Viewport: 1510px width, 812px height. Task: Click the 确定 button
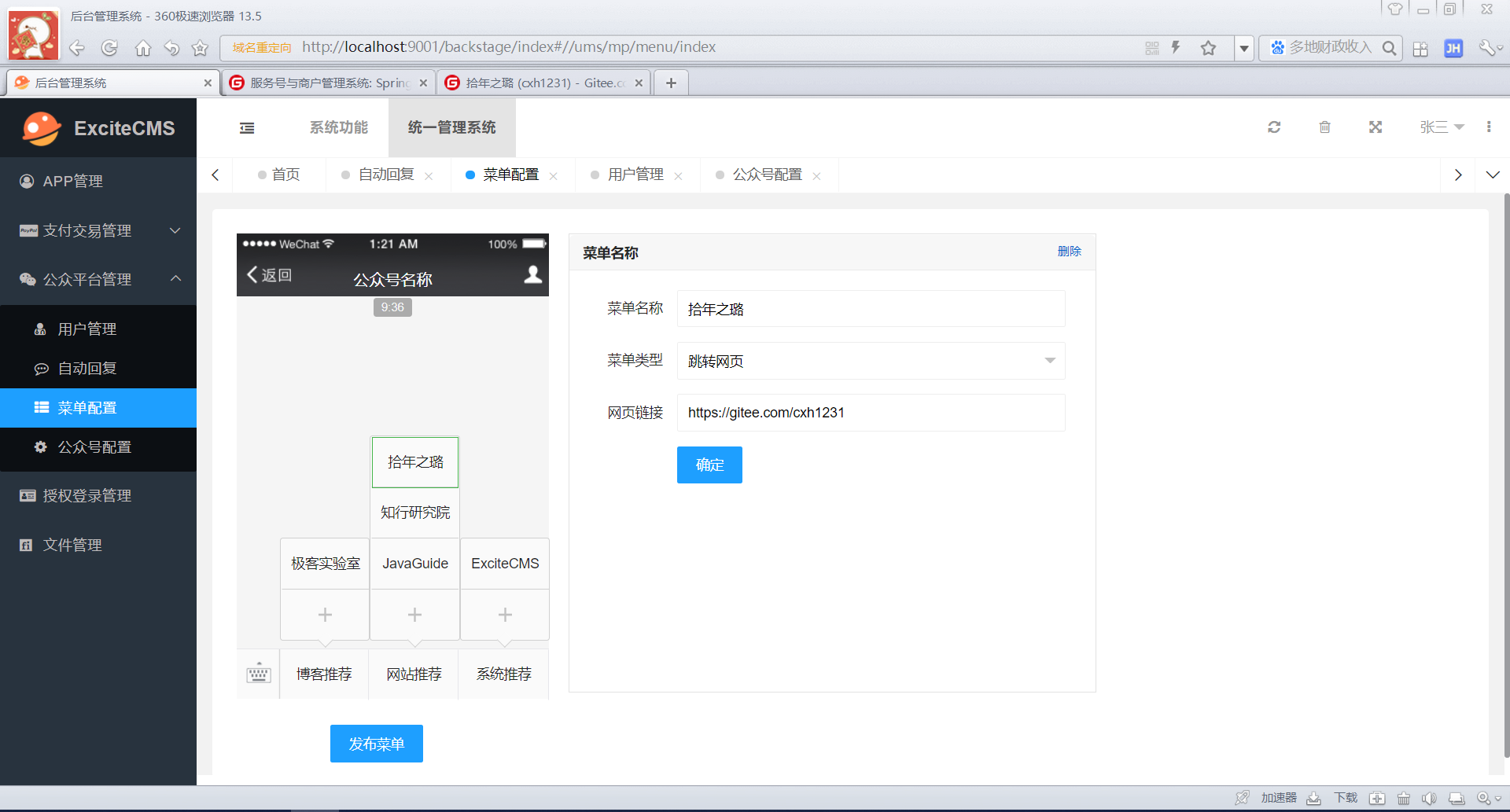coord(709,465)
